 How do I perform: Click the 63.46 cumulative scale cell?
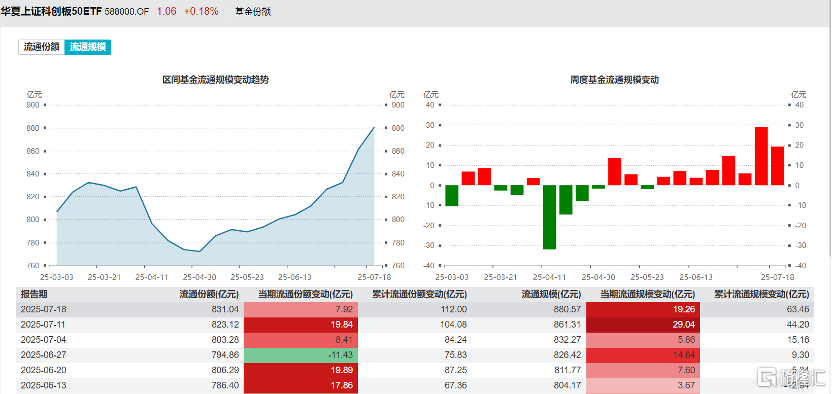[798, 309]
